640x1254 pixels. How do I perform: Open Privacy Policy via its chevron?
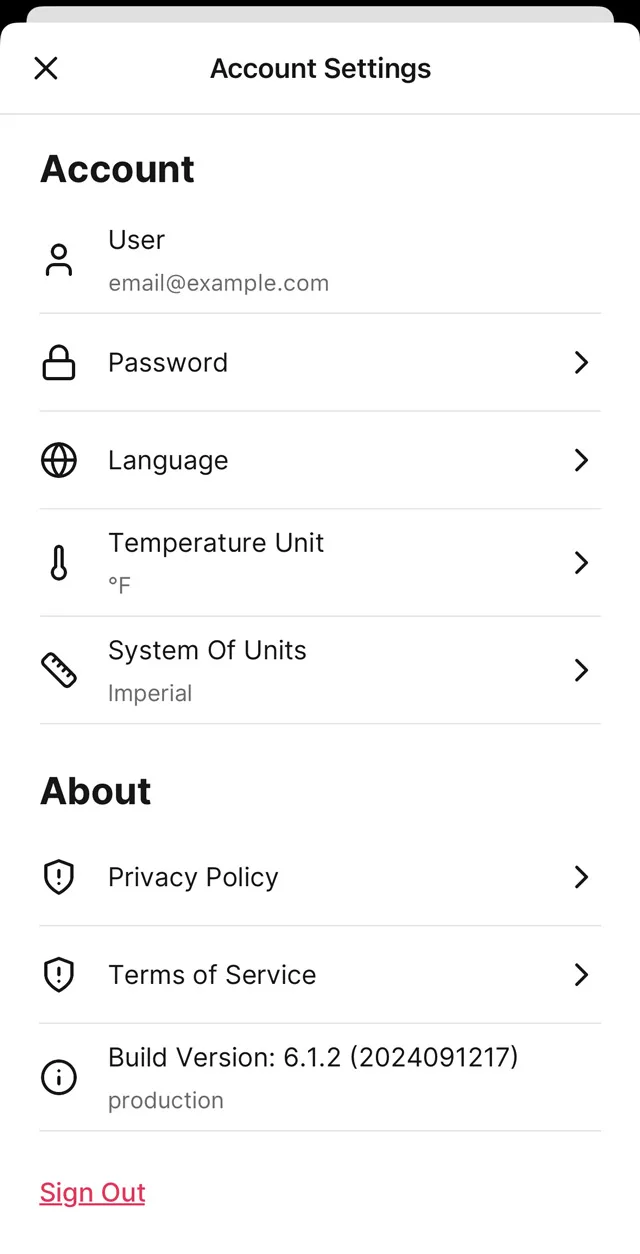581,877
